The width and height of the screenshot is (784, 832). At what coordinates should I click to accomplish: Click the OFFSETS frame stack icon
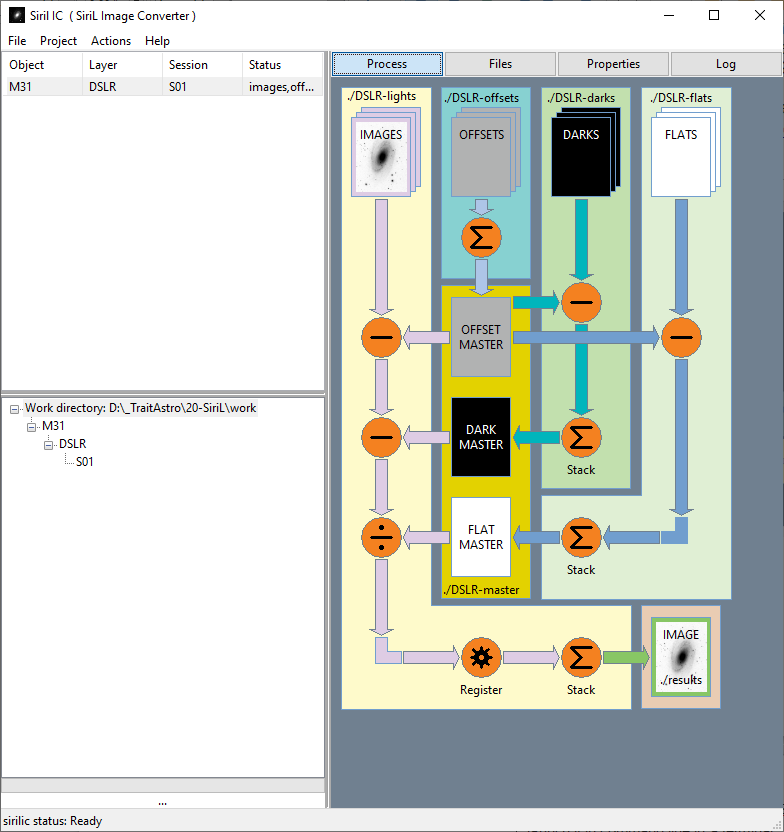[x=485, y=152]
